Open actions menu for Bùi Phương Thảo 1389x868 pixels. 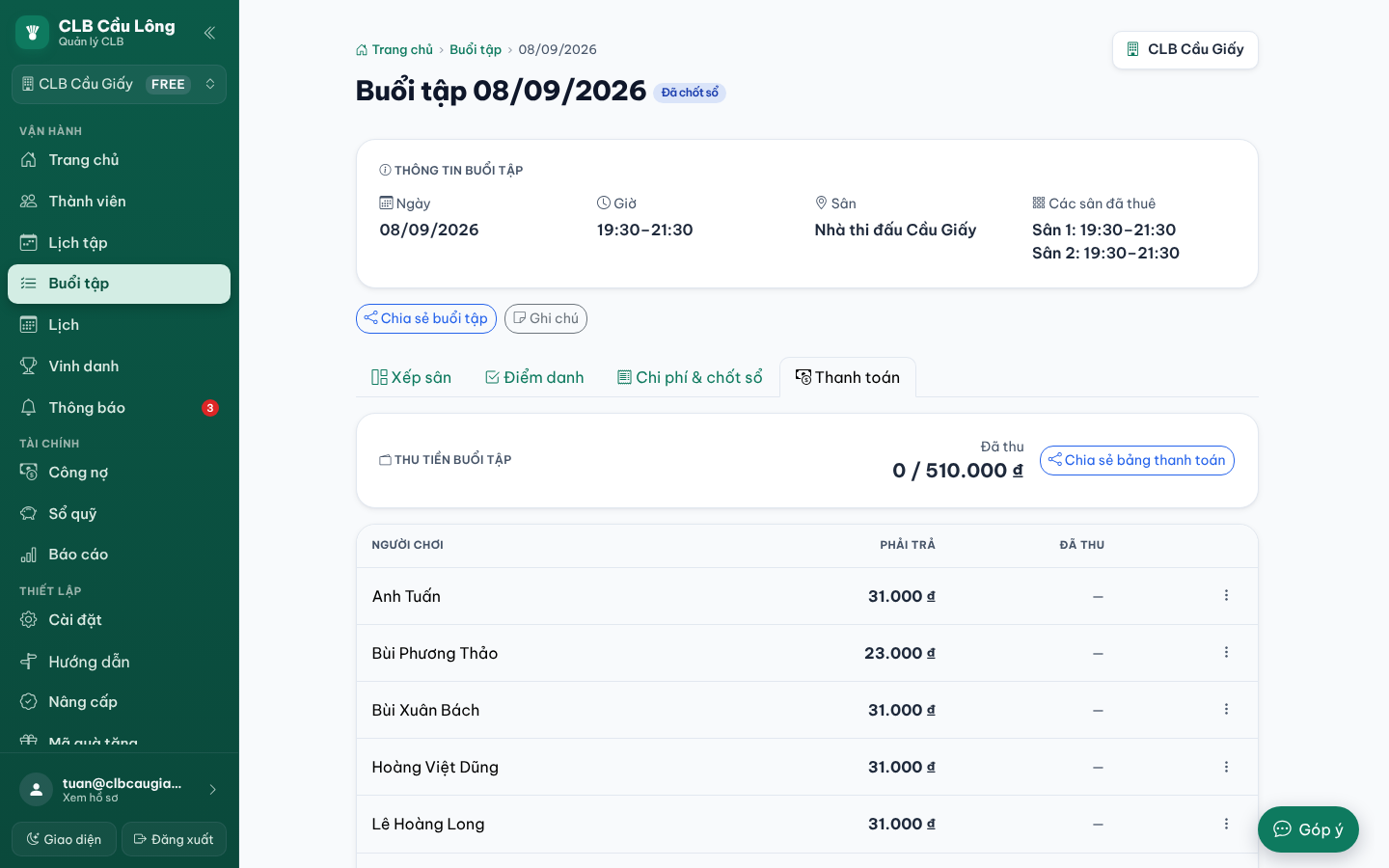pyautogui.click(x=1226, y=653)
